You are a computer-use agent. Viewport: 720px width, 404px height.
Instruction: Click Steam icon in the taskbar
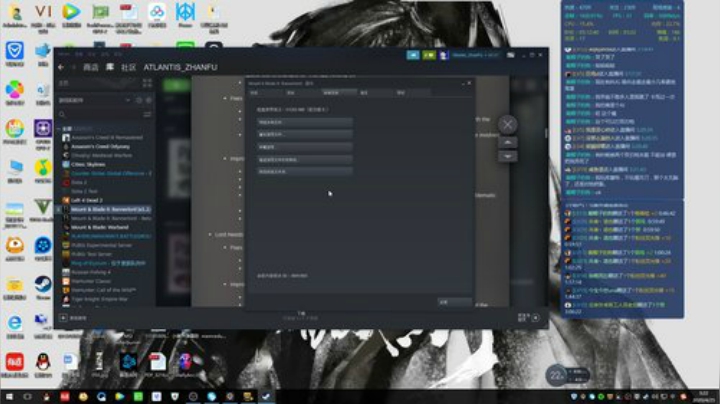(x=266, y=397)
